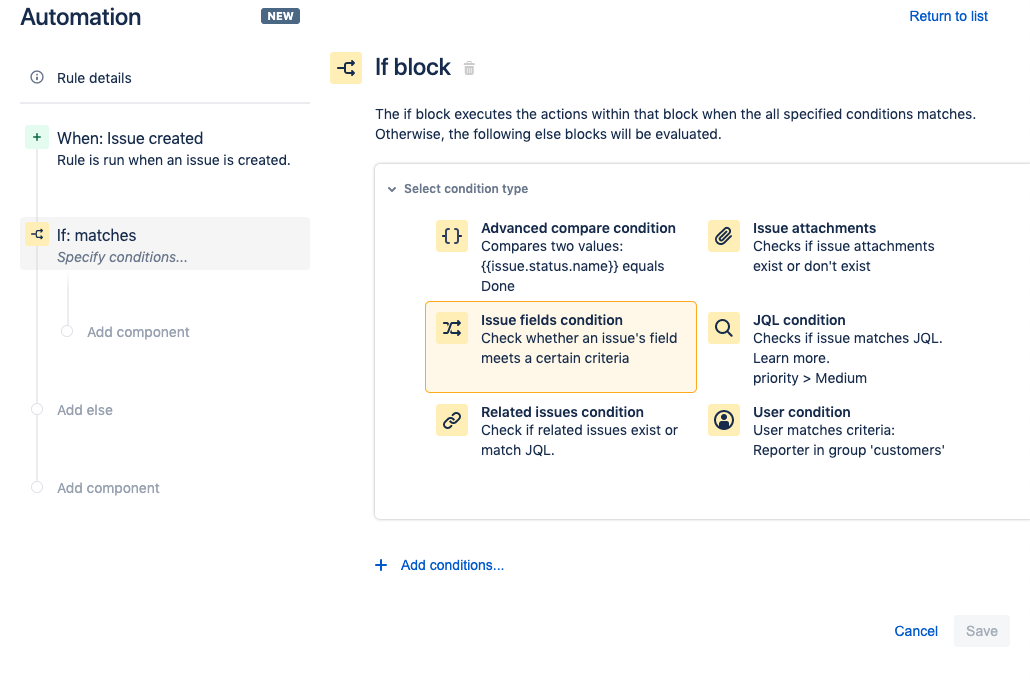Click the branch icon next to If block title

[346, 67]
